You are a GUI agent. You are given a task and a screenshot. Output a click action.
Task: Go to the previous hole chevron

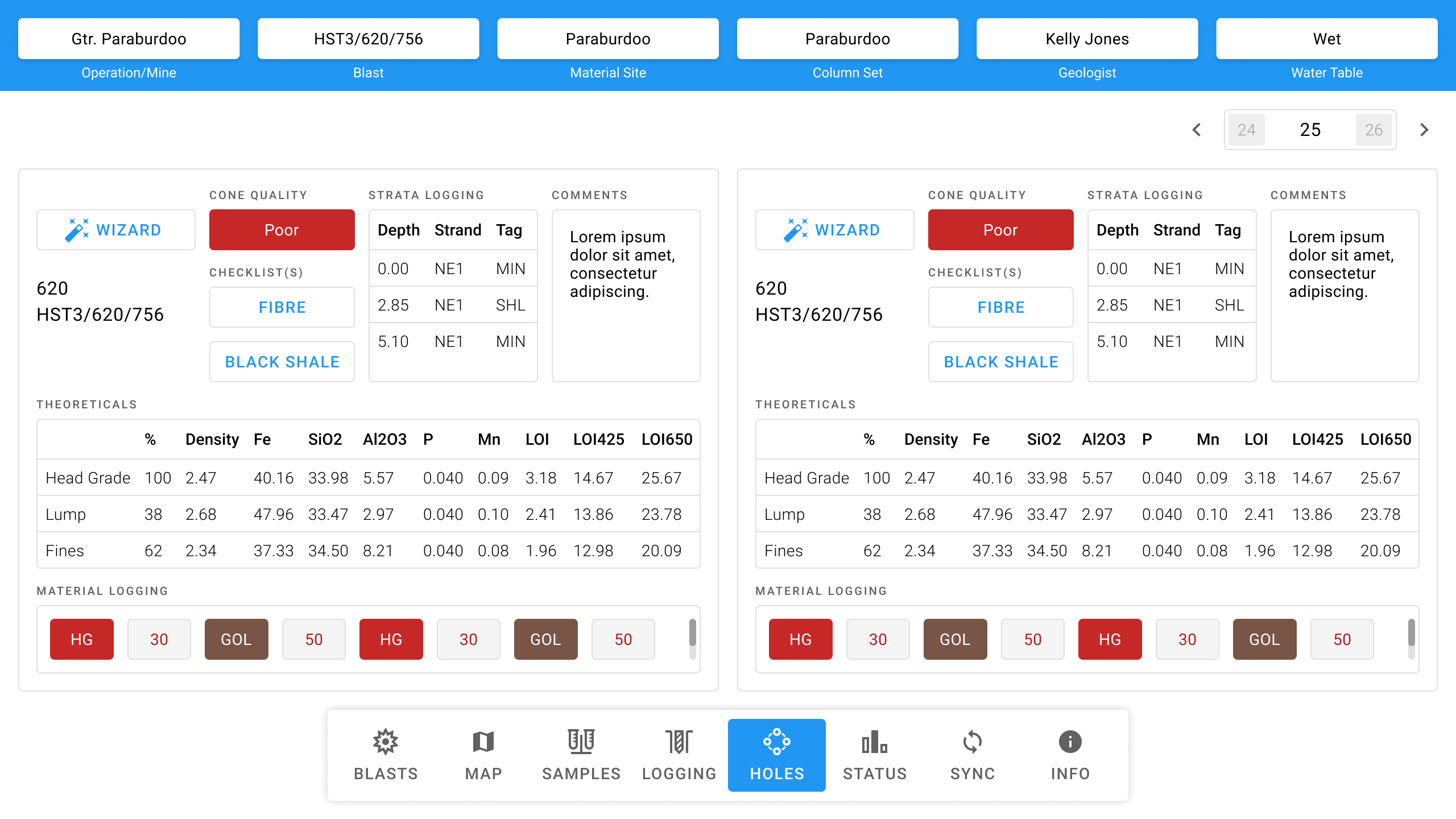[x=1197, y=130]
